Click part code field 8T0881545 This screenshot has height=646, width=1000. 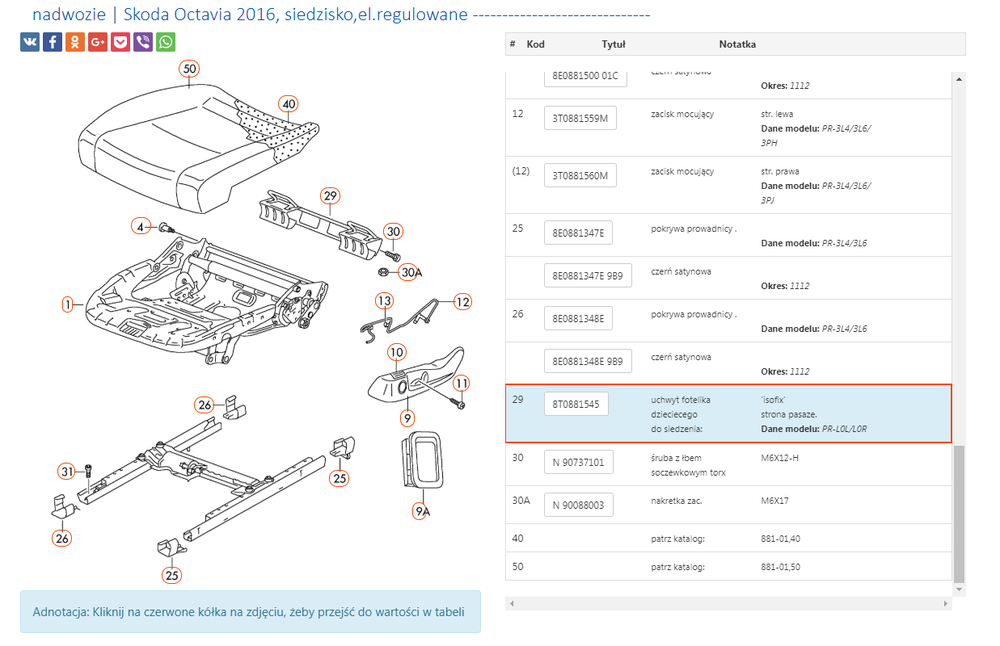click(x=576, y=405)
